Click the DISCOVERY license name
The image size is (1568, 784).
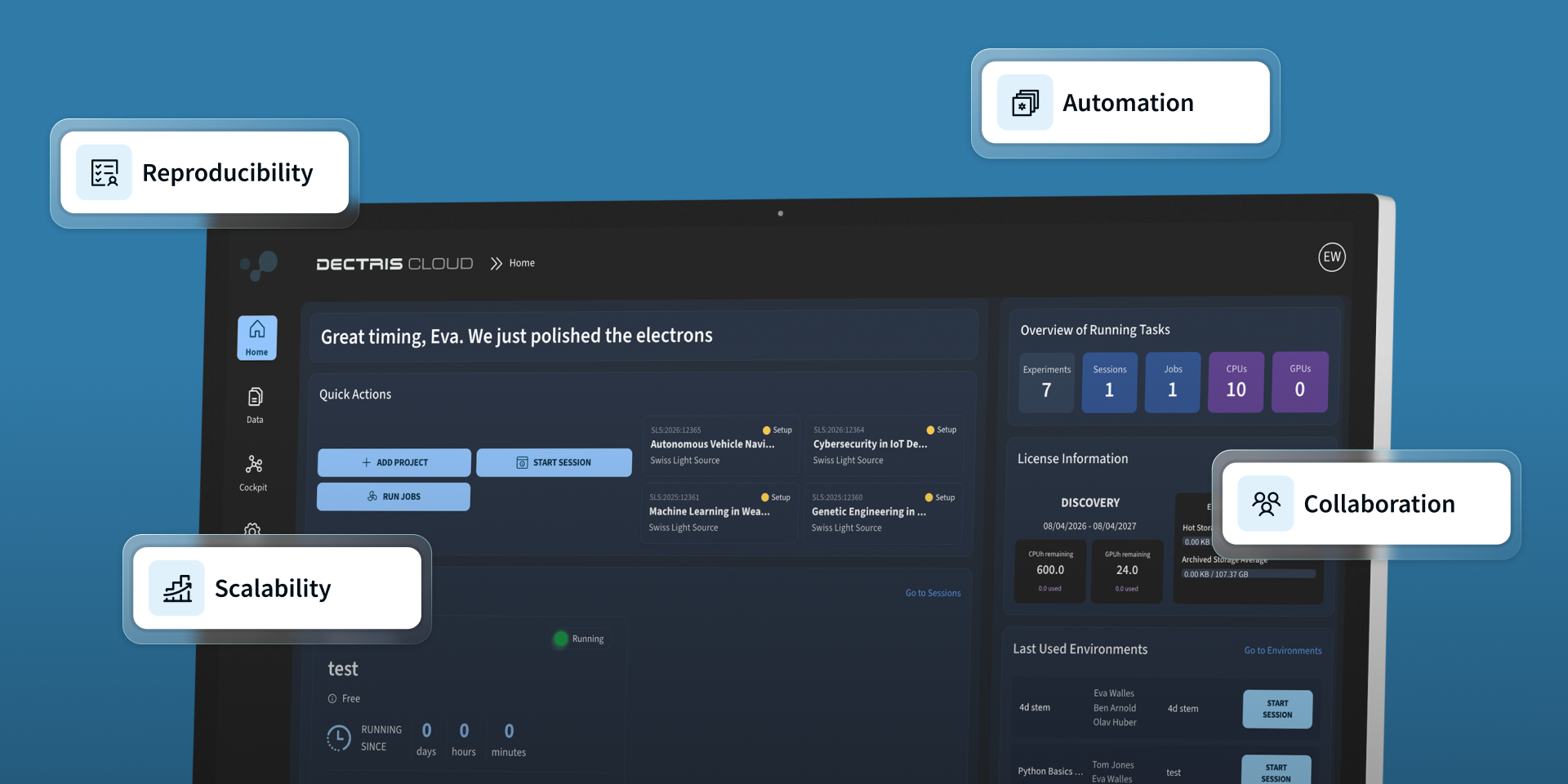pos(1090,502)
